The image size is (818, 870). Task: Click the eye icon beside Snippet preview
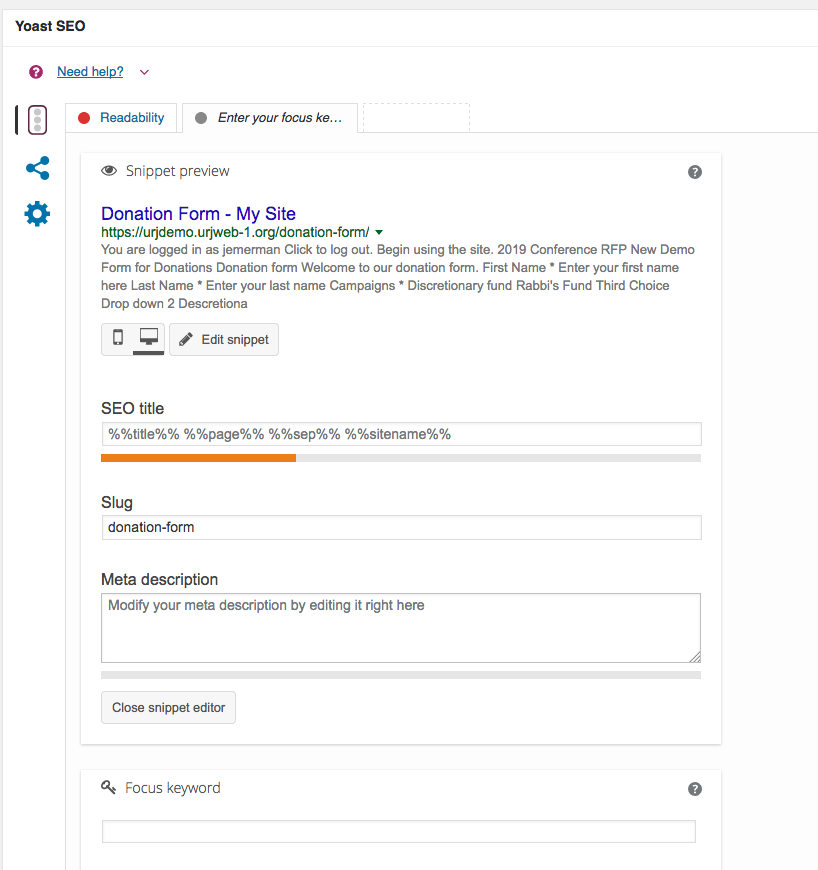[109, 171]
